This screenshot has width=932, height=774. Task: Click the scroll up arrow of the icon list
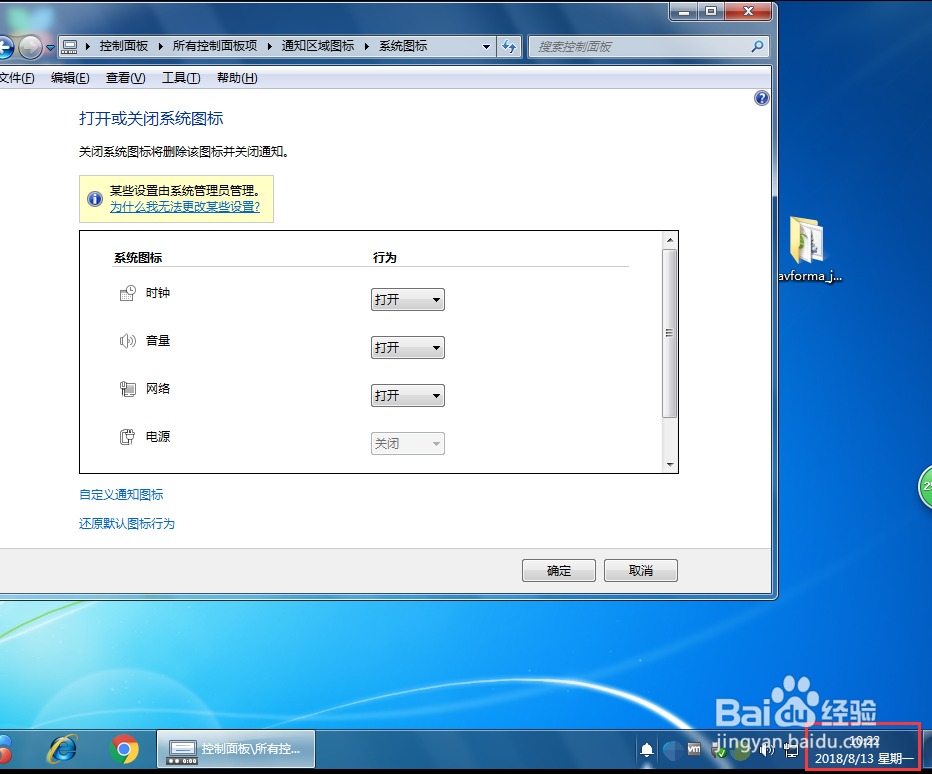[670, 240]
